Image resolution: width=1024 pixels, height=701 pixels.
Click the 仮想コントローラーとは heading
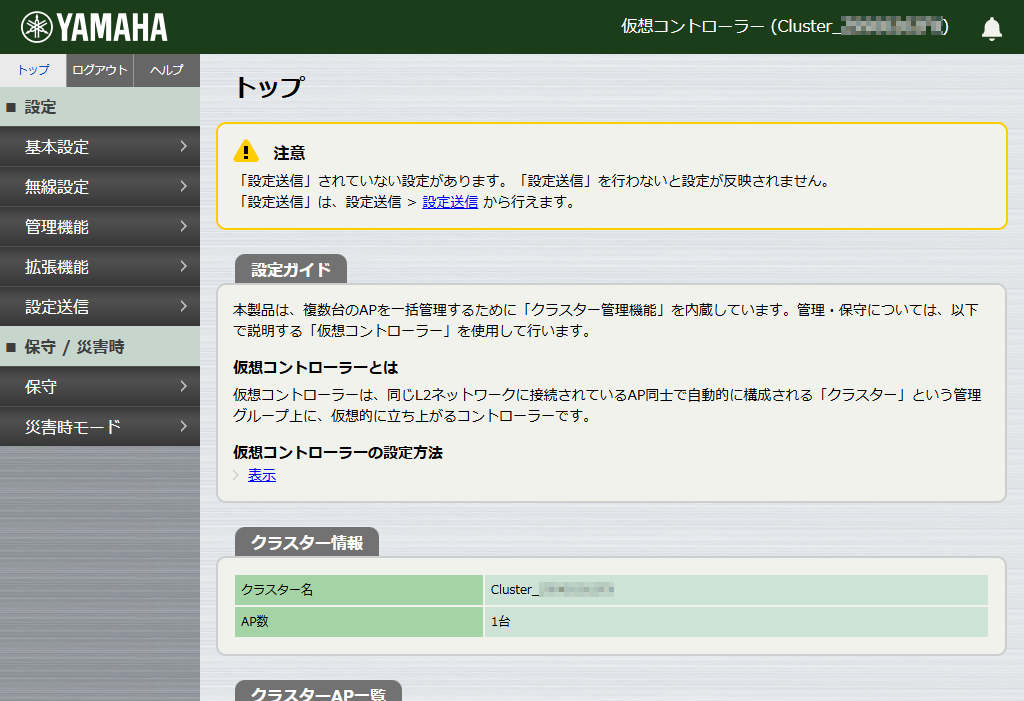(315, 368)
